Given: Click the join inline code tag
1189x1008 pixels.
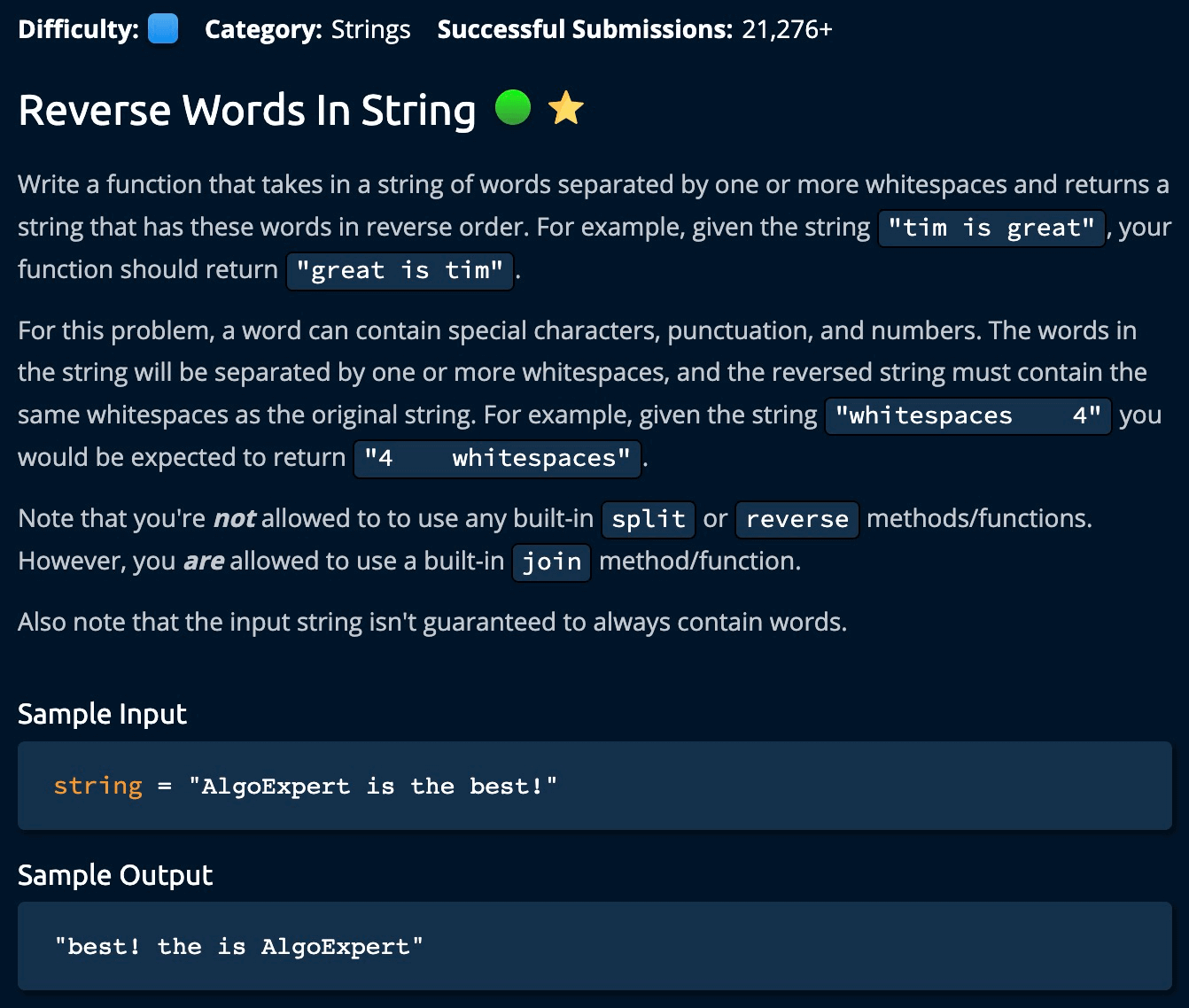Looking at the screenshot, I should point(551,562).
